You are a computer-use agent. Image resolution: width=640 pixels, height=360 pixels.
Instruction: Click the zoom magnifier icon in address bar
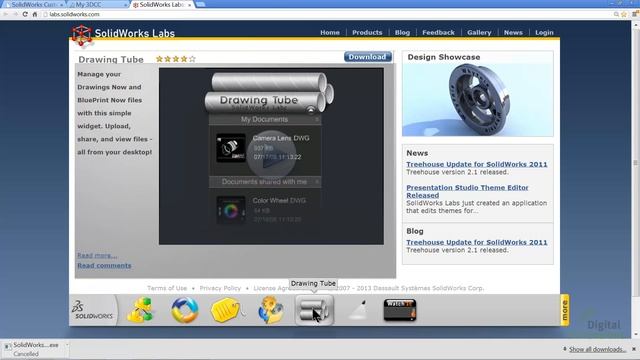[x=616, y=14]
